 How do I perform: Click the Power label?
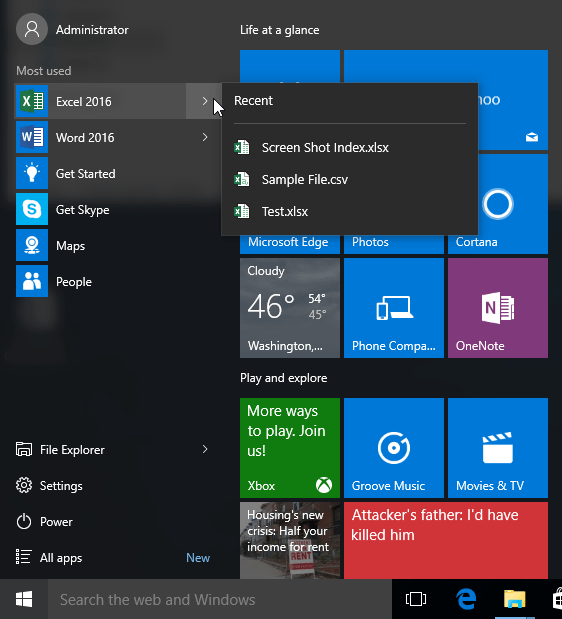56,522
